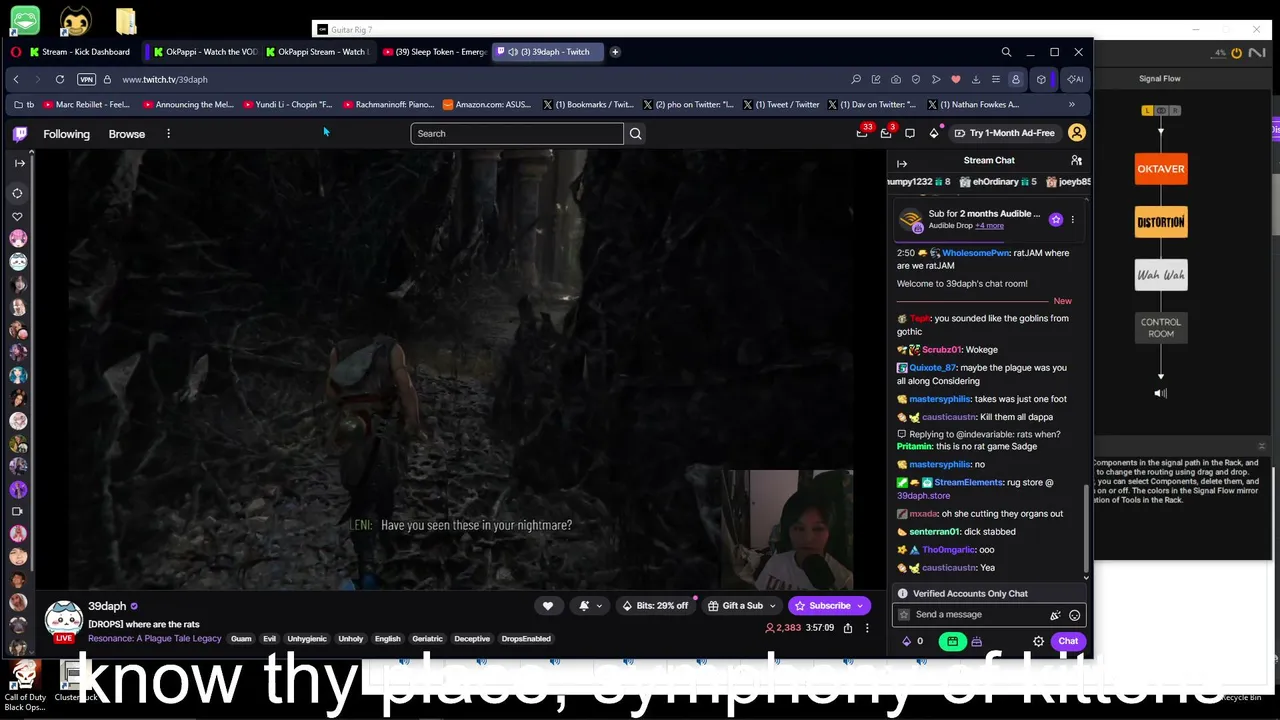The image size is (1280, 720).
Task: Open the Twitch home logo
Action: 20,133
